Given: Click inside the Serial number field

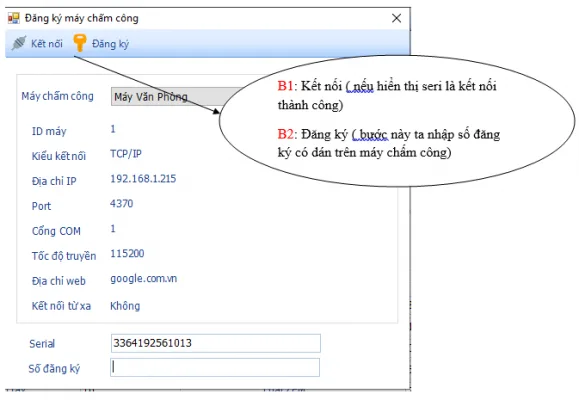Looking at the screenshot, I should coord(216,343).
